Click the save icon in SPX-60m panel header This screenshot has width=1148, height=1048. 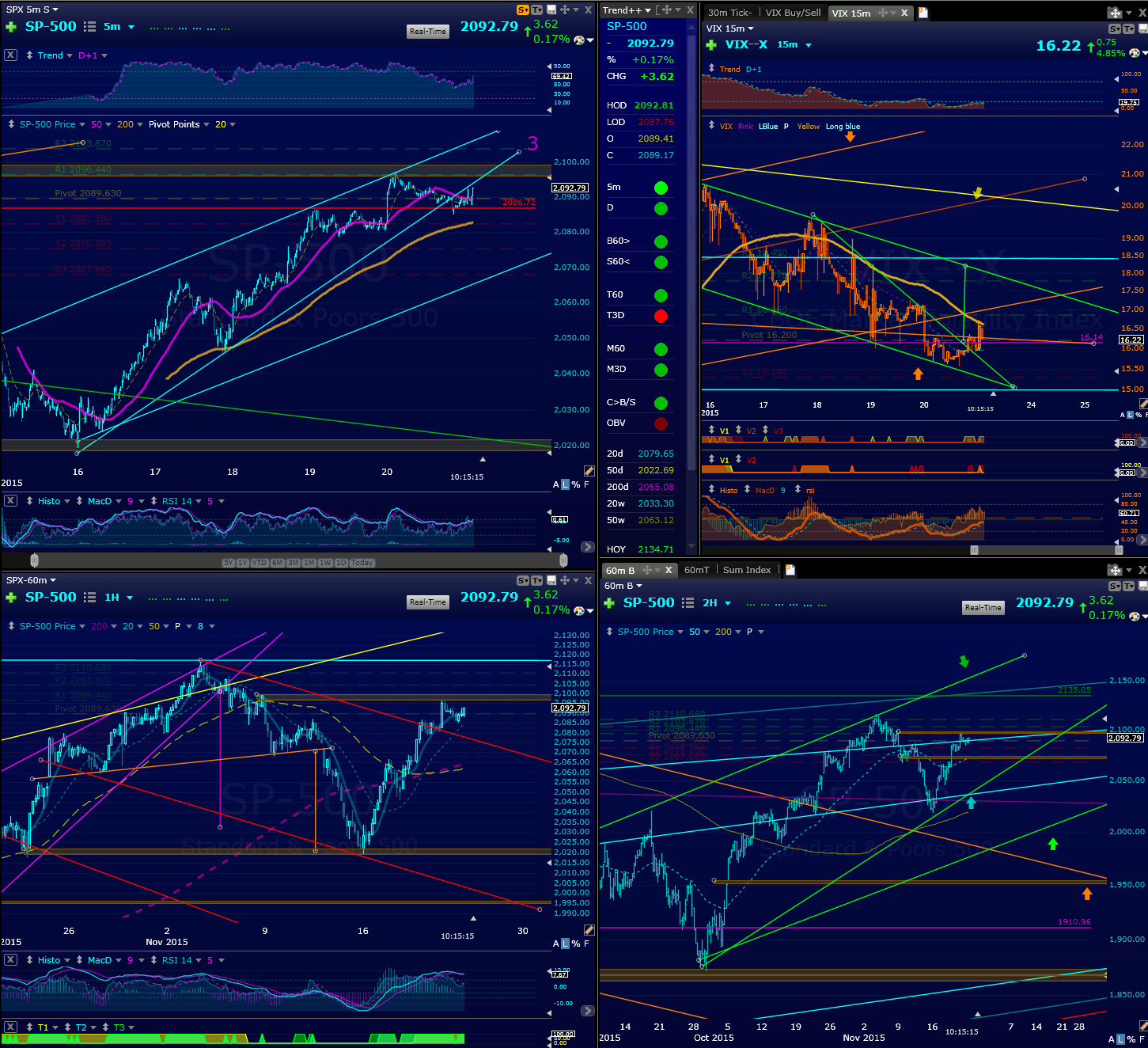pos(551,580)
